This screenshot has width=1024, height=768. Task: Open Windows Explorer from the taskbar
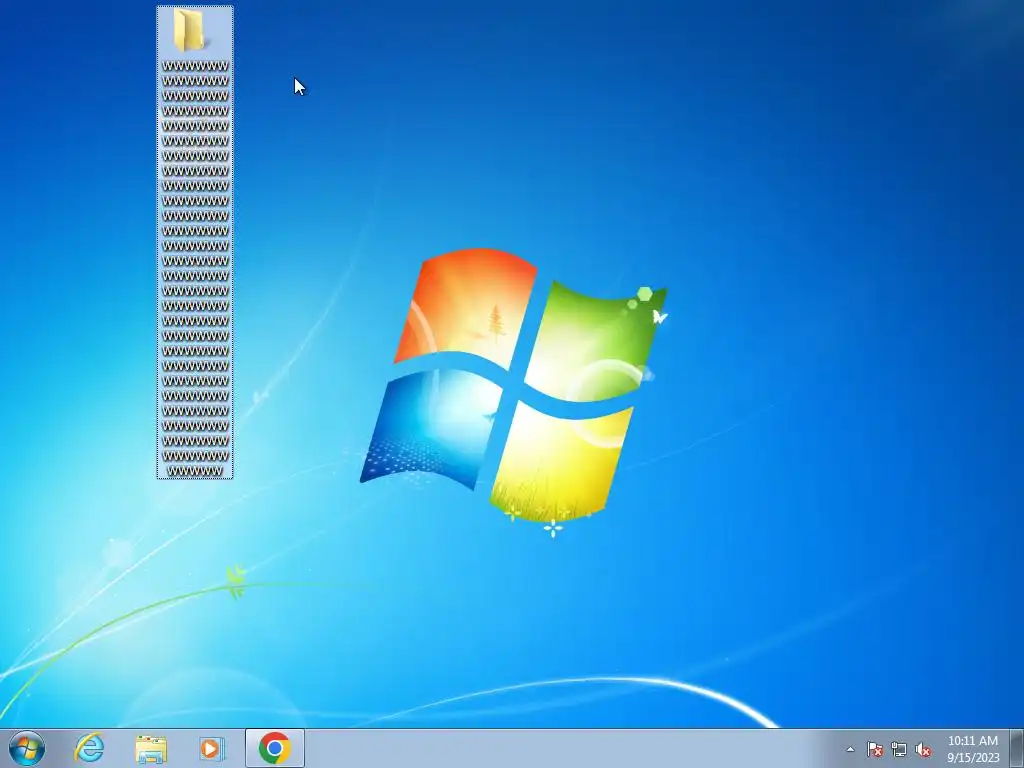point(151,748)
